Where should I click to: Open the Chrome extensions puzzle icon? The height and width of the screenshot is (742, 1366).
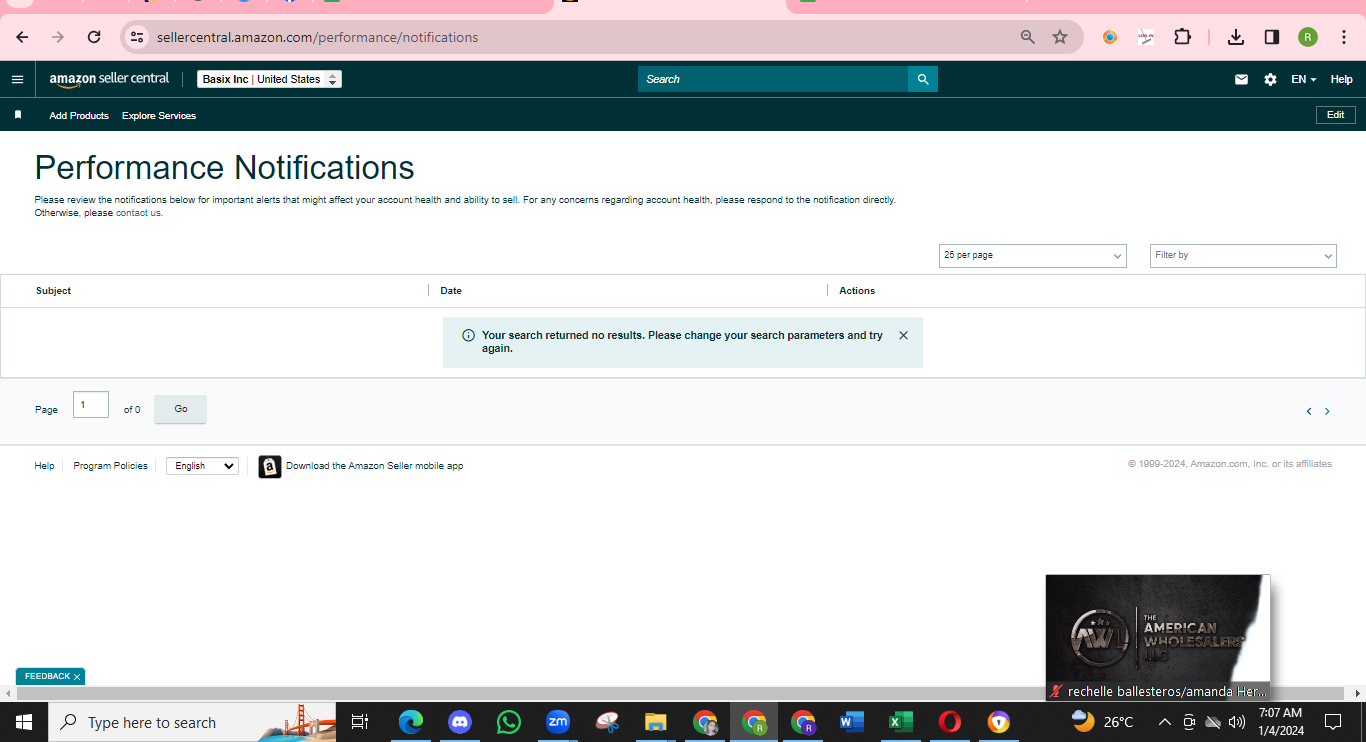point(1182,37)
